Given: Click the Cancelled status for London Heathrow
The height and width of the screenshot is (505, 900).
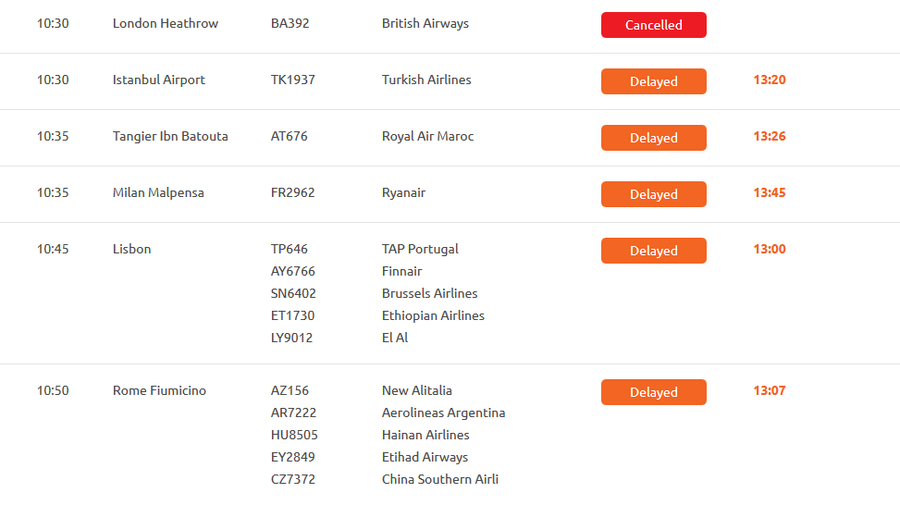Looking at the screenshot, I should tap(653, 25).
